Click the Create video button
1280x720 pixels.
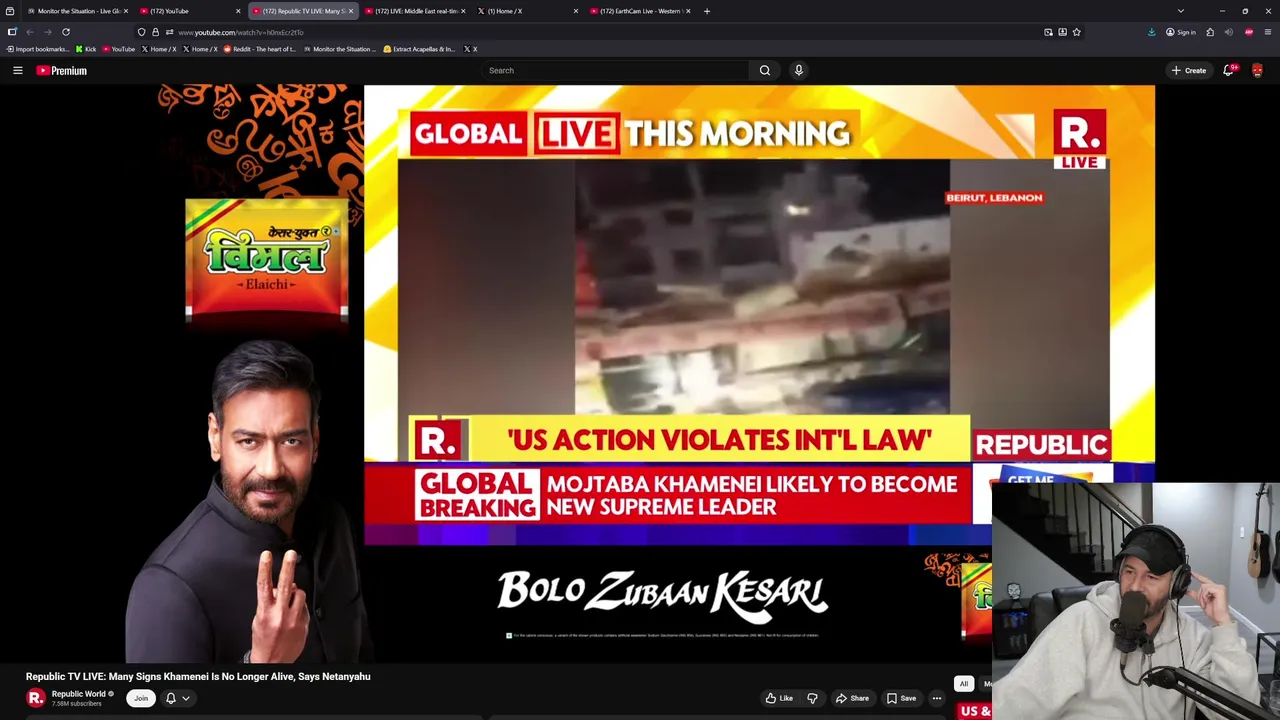(1188, 70)
